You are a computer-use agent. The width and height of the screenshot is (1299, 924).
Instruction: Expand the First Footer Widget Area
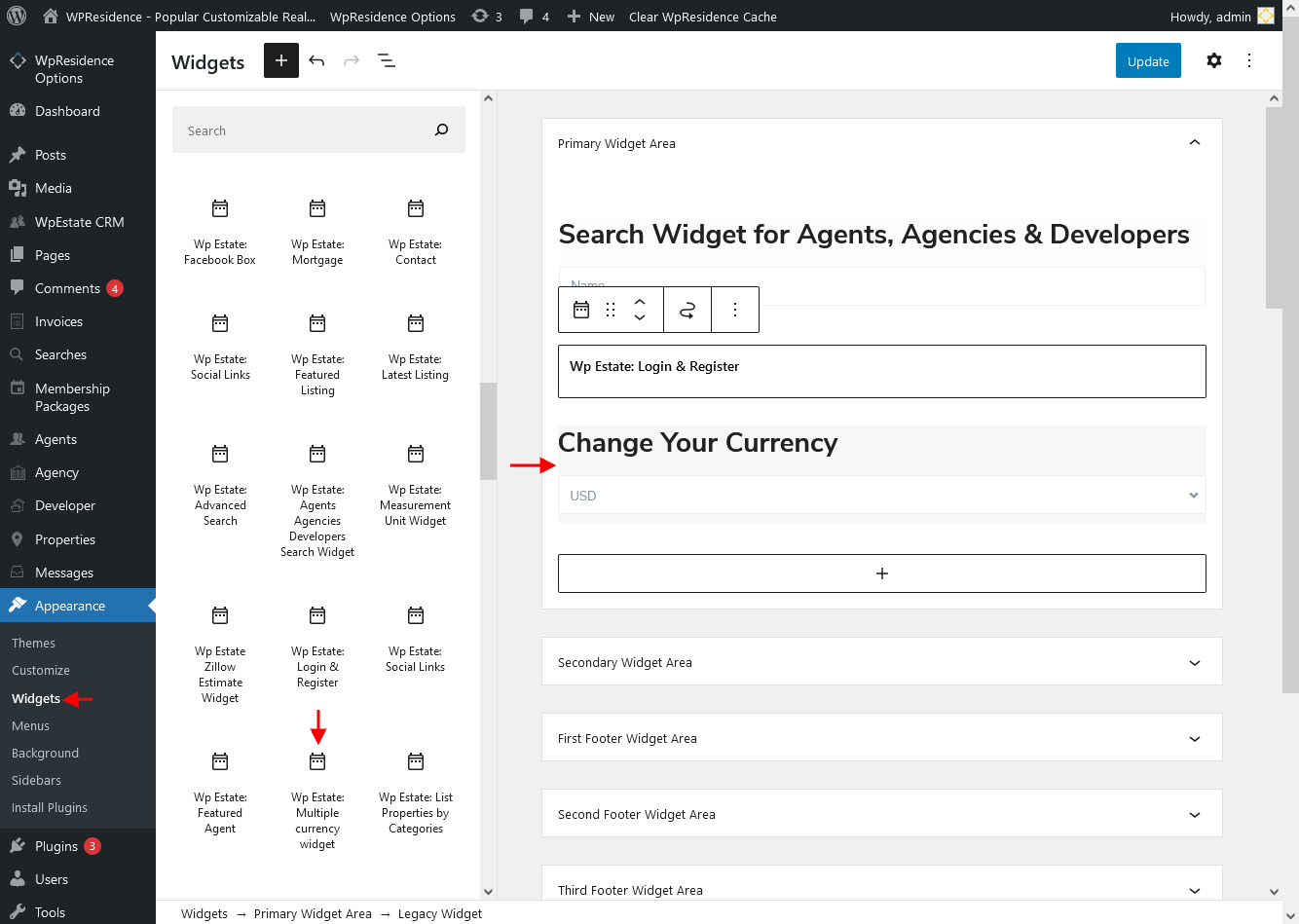(1195, 739)
